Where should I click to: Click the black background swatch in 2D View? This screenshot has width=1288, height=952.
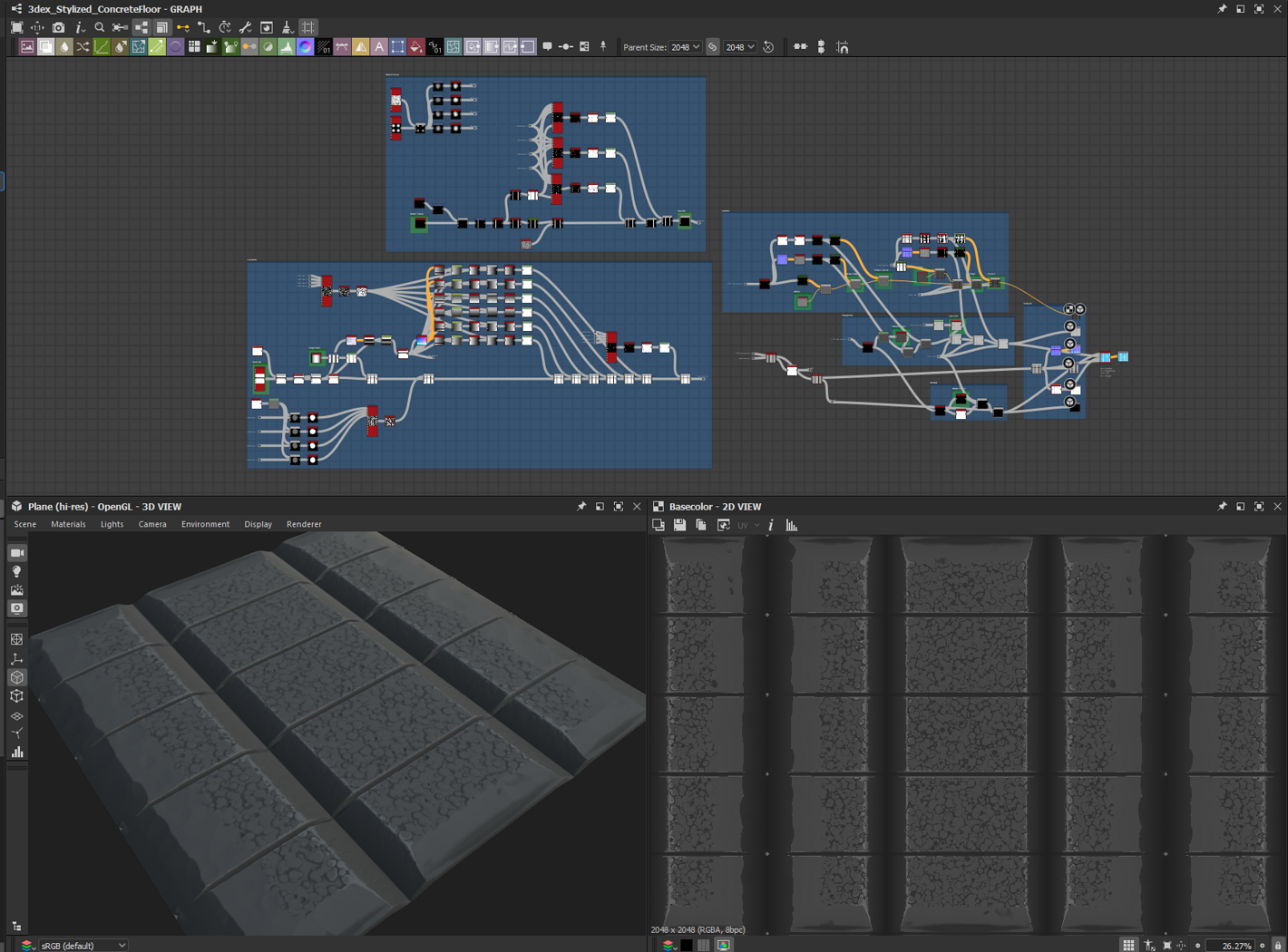pyautogui.click(x=687, y=945)
